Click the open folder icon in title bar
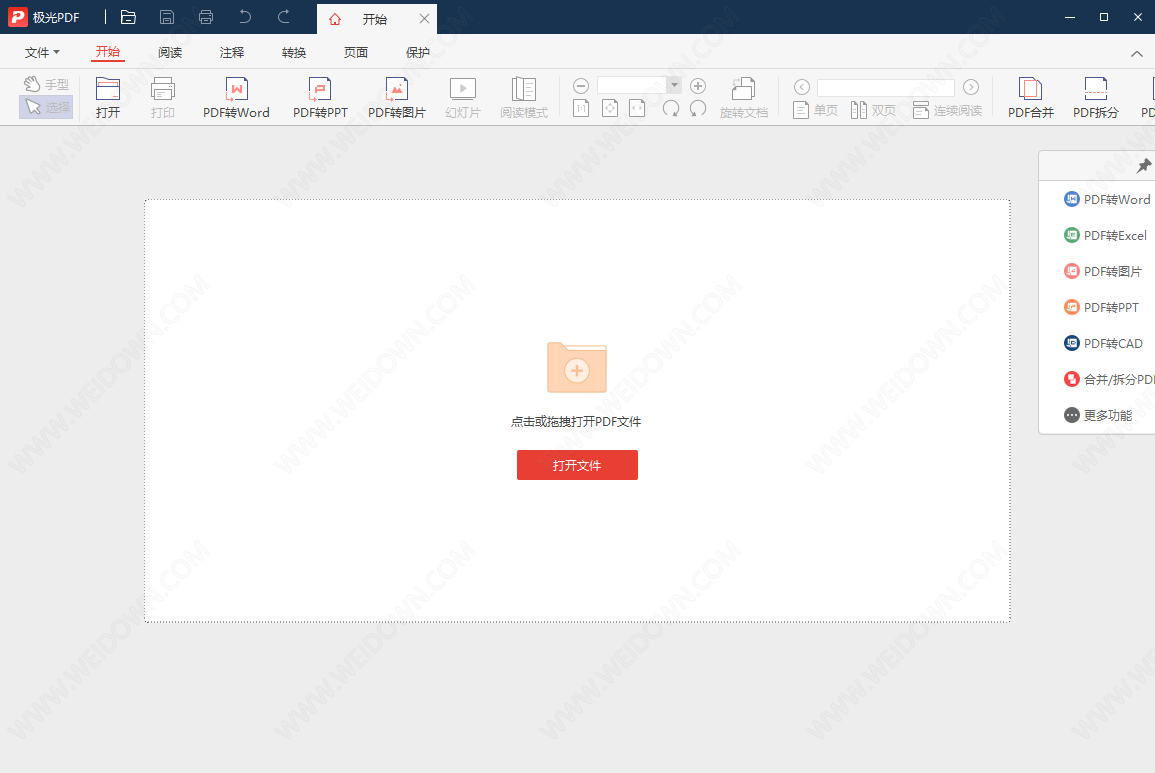This screenshot has height=773, width=1155. tap(128, 17)
